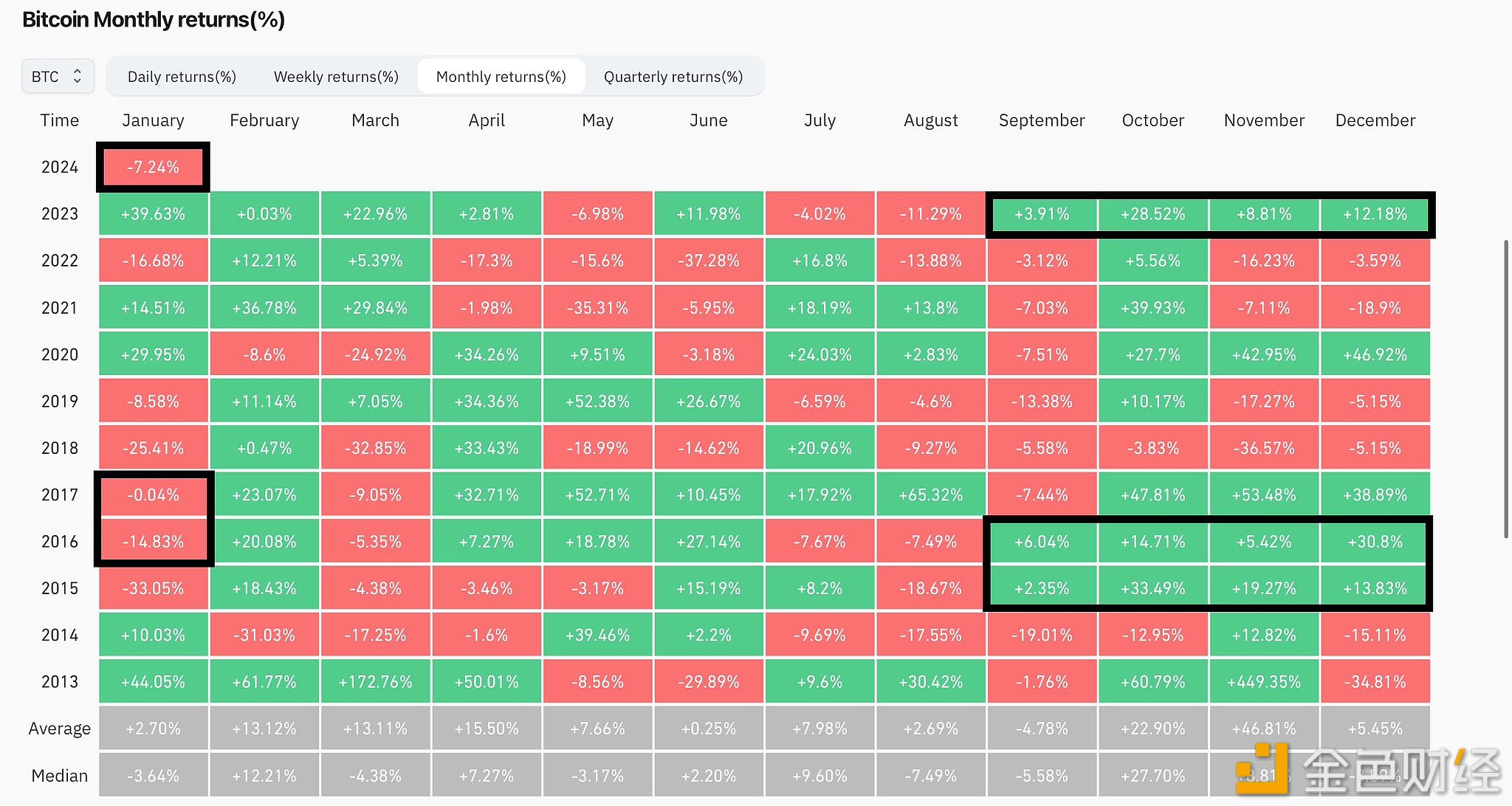Select the 2017 August cell +65.32%
The image size is (1512, 806).
[931, 495]
